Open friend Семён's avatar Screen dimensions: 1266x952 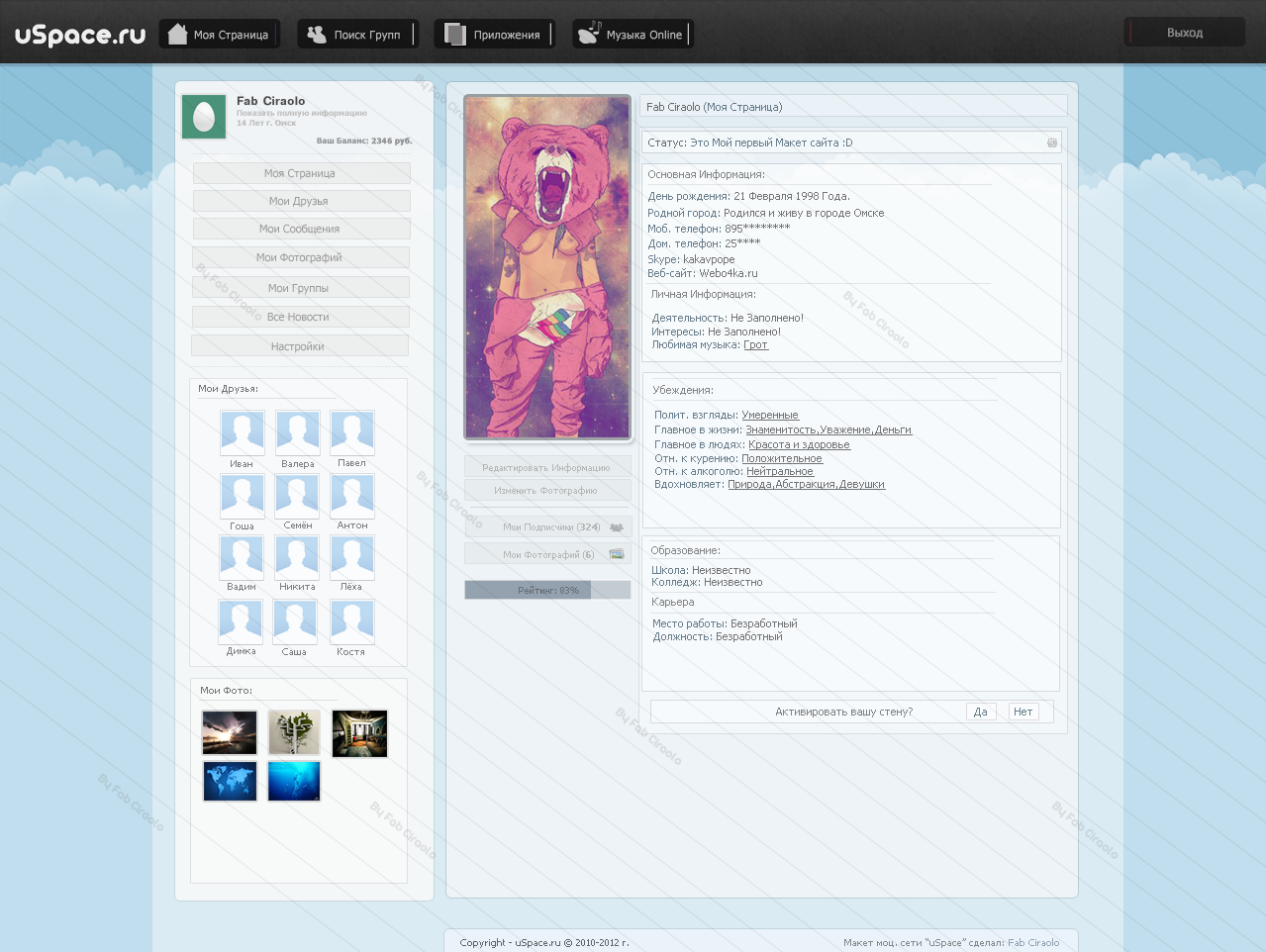click(x=297, y=496)
